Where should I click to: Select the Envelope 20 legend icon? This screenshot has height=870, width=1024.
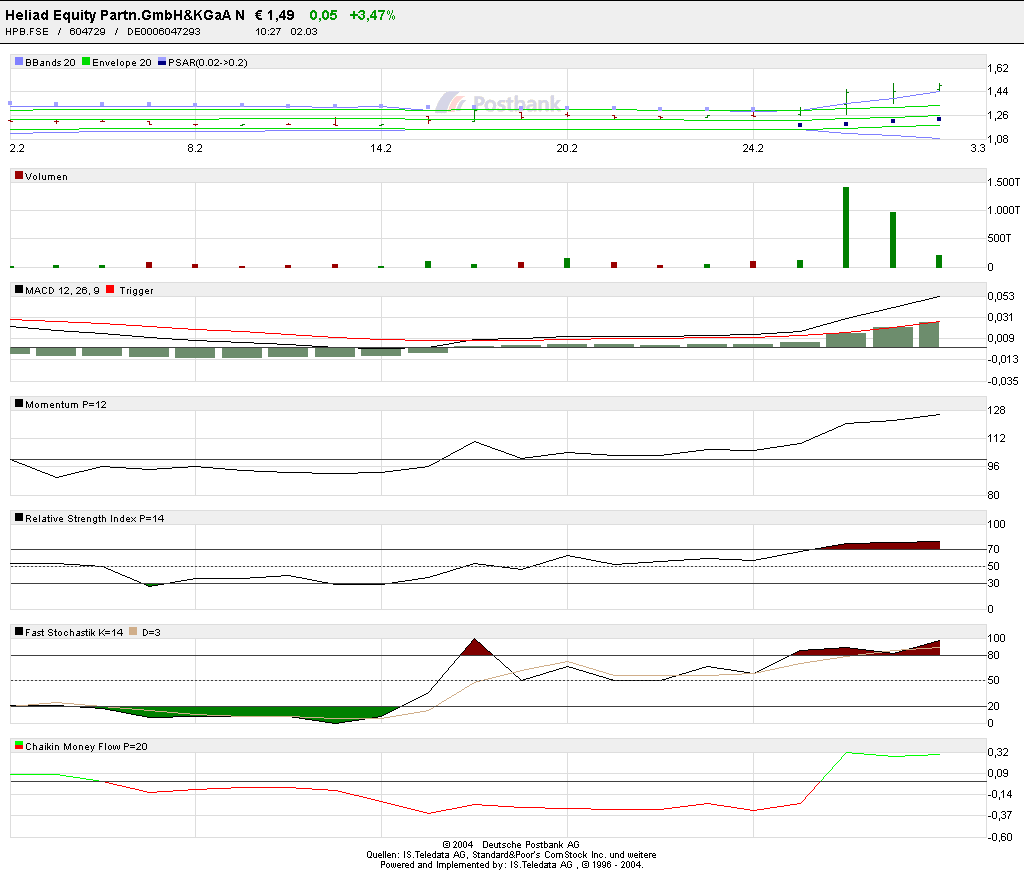pyautogui.click(x=84, y=63)
